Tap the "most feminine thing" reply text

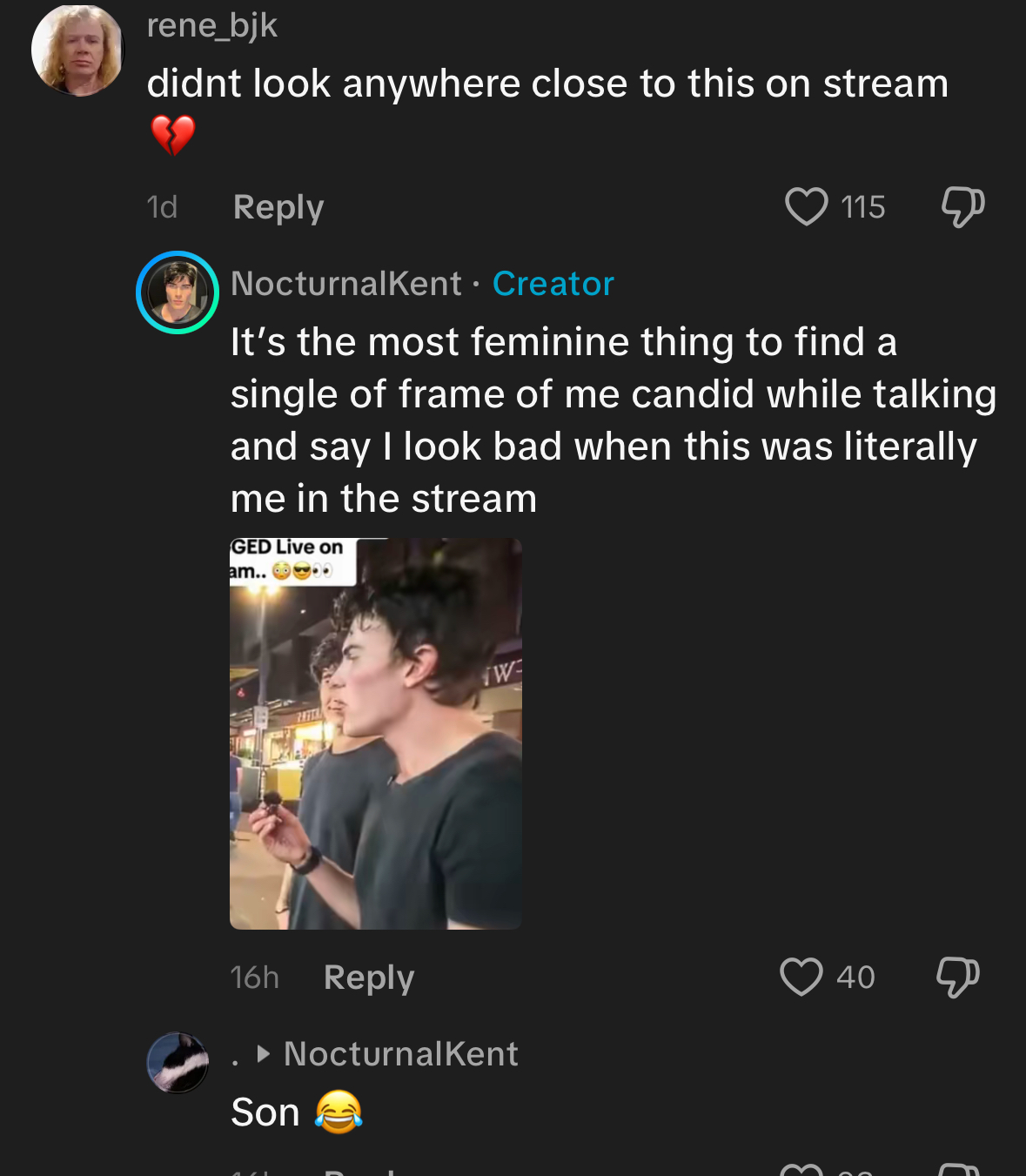click(x=609, y=420)
